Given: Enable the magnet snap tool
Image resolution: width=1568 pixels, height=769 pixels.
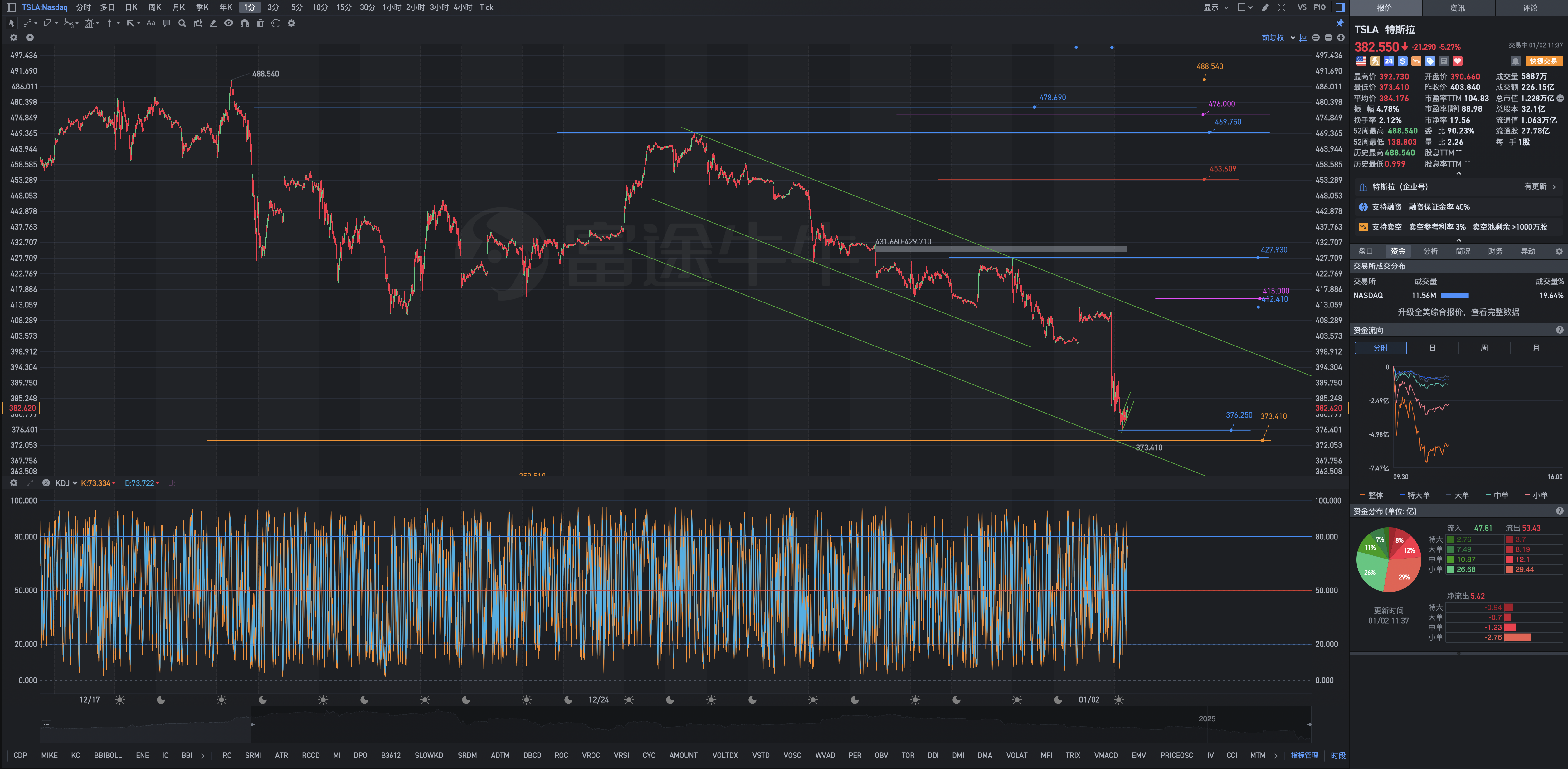Looking at the screenshot, I should click(244, 23).
